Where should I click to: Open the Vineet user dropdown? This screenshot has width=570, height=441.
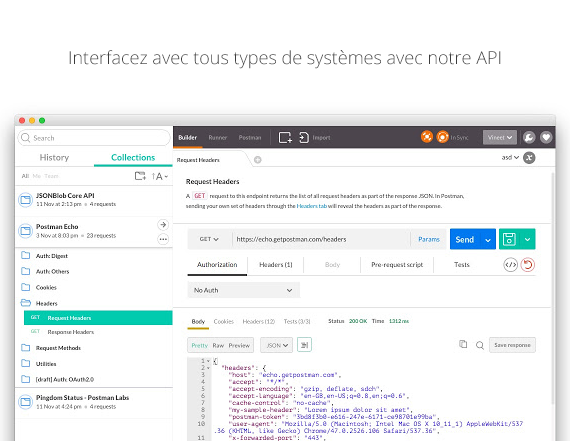[499, 137]
